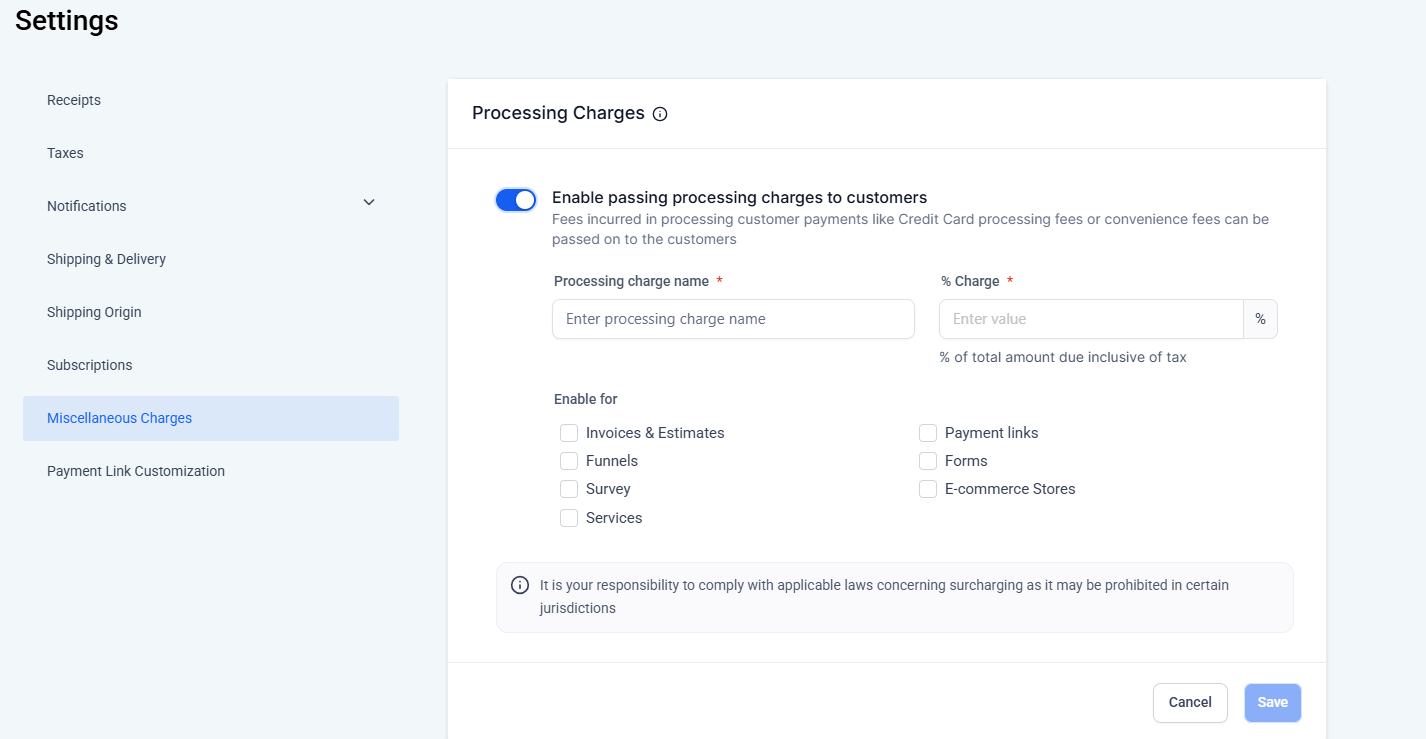The height and width of the screenshot is (739, 1426).
Task: Open the Receipts settings section
Action: pos(74,100)
